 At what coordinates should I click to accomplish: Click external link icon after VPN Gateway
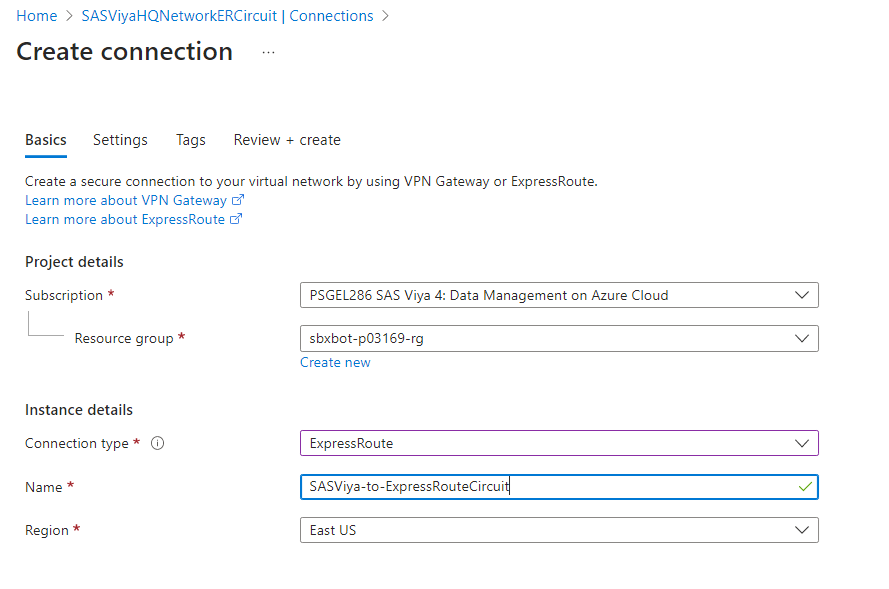[238, 200]
